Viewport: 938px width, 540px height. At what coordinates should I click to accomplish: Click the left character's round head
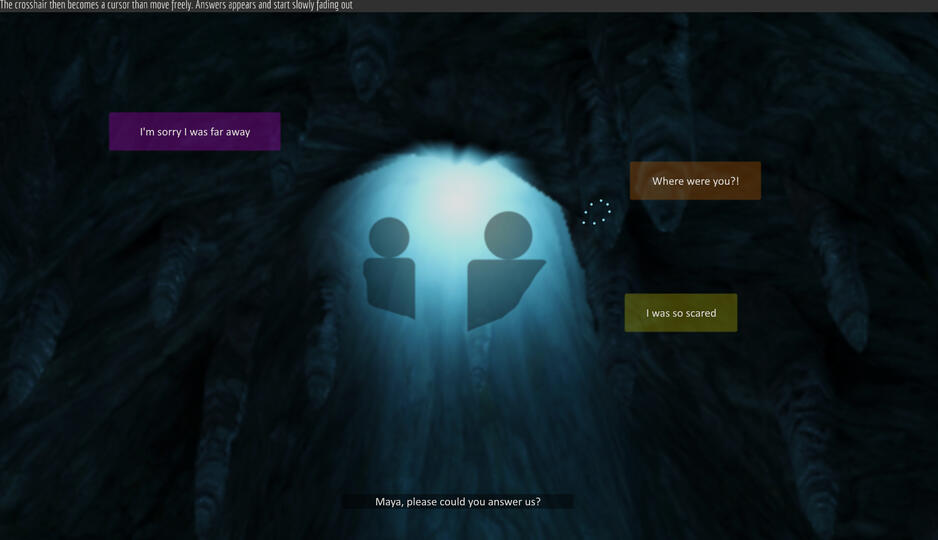(x=389, y=238)
